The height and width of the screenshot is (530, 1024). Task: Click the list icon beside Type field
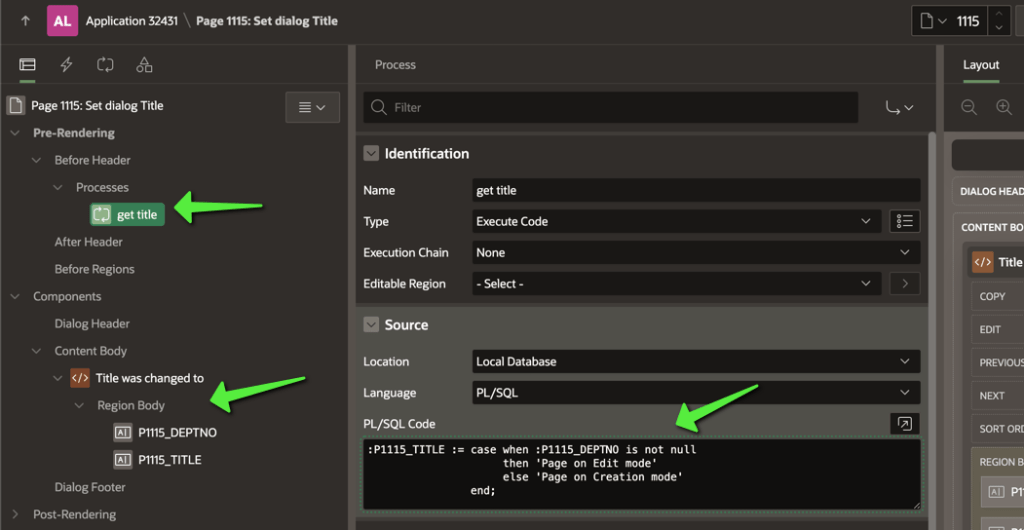[x=904, y=221]
